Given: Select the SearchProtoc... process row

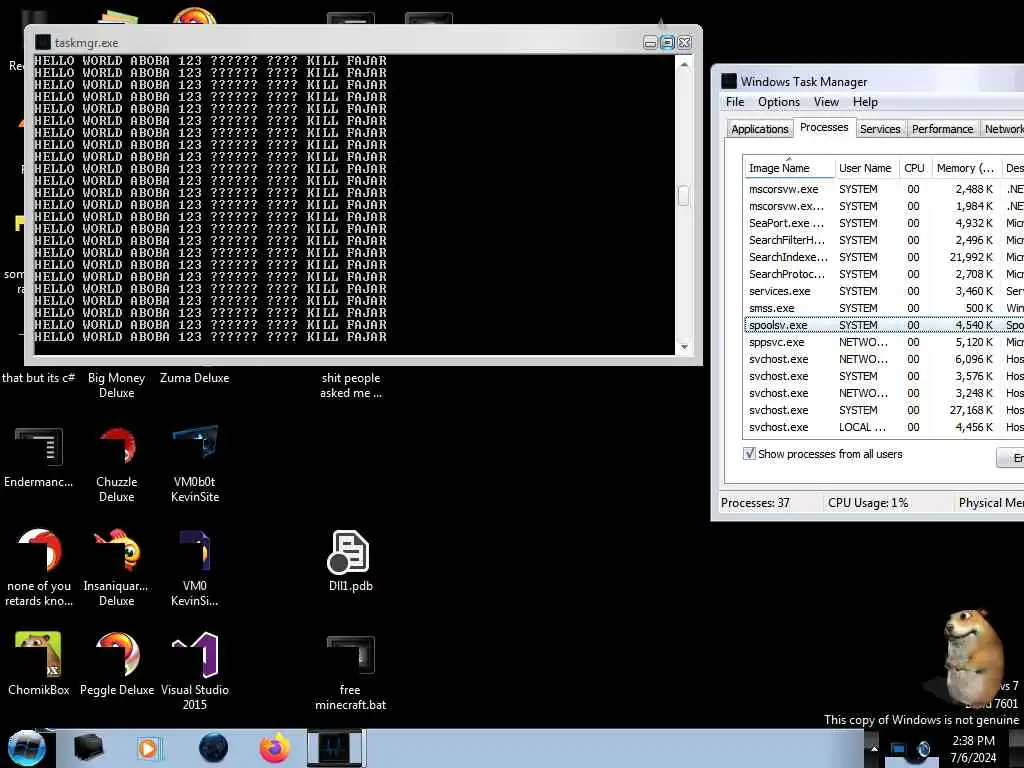Looking at the screenshot, I should (x=884, y=274).
